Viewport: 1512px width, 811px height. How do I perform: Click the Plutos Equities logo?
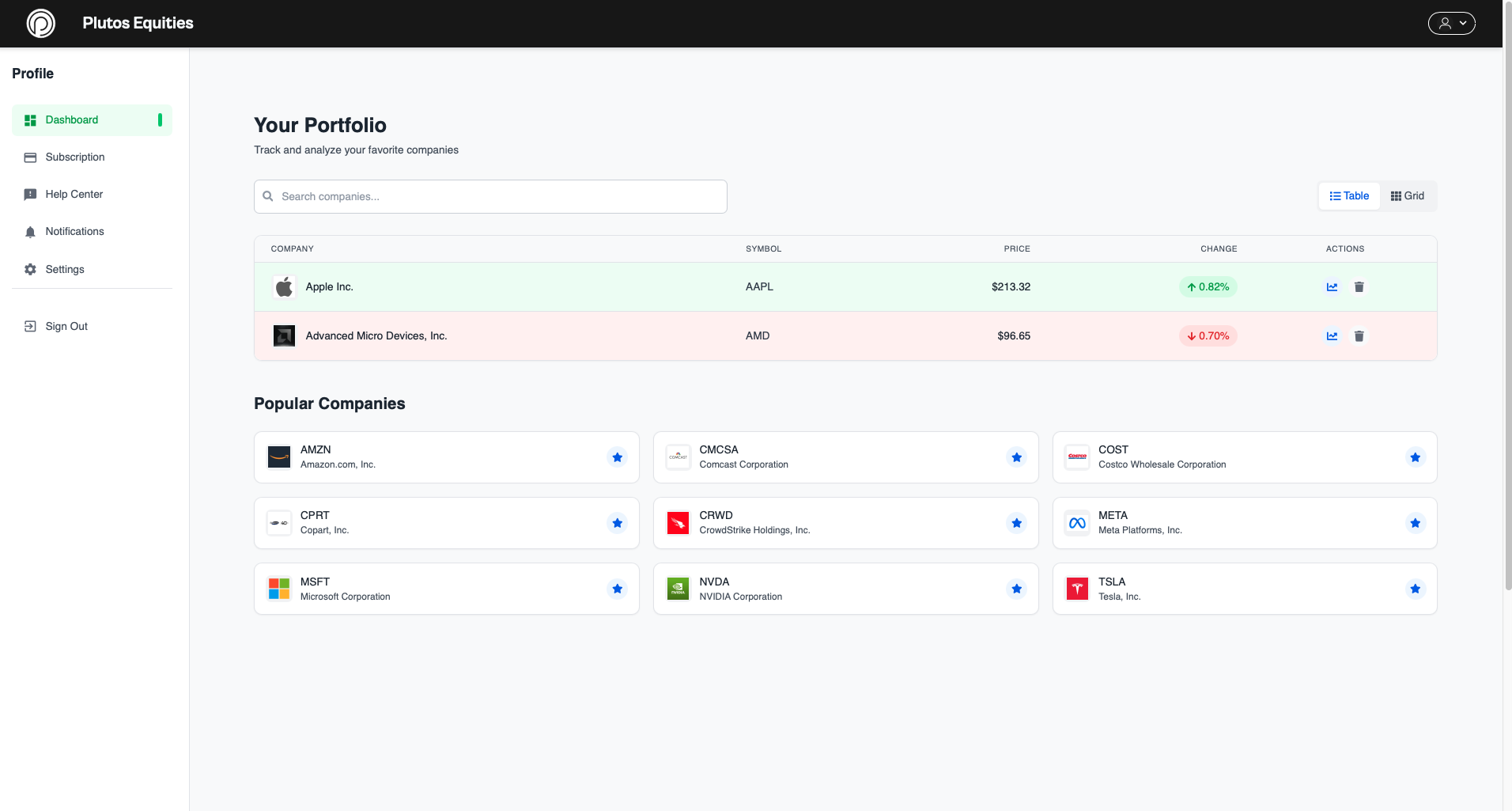(x=40, y=23)
